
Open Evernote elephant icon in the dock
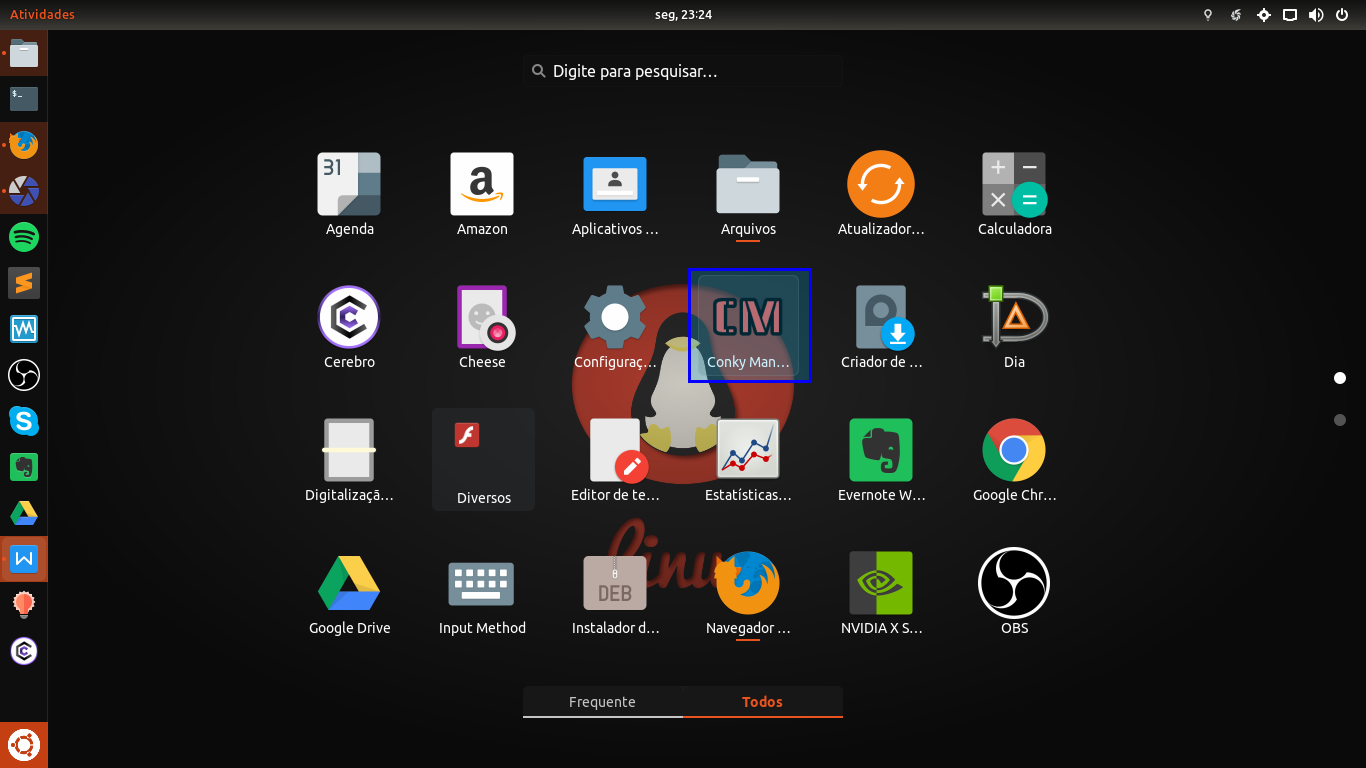click(x=24, y=467)
